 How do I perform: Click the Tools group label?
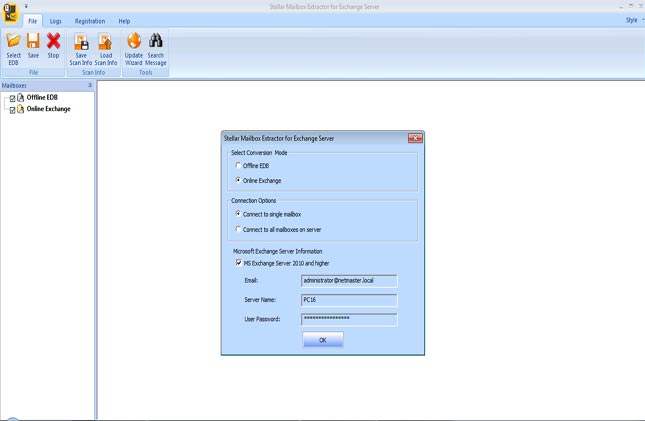point(146,72)
